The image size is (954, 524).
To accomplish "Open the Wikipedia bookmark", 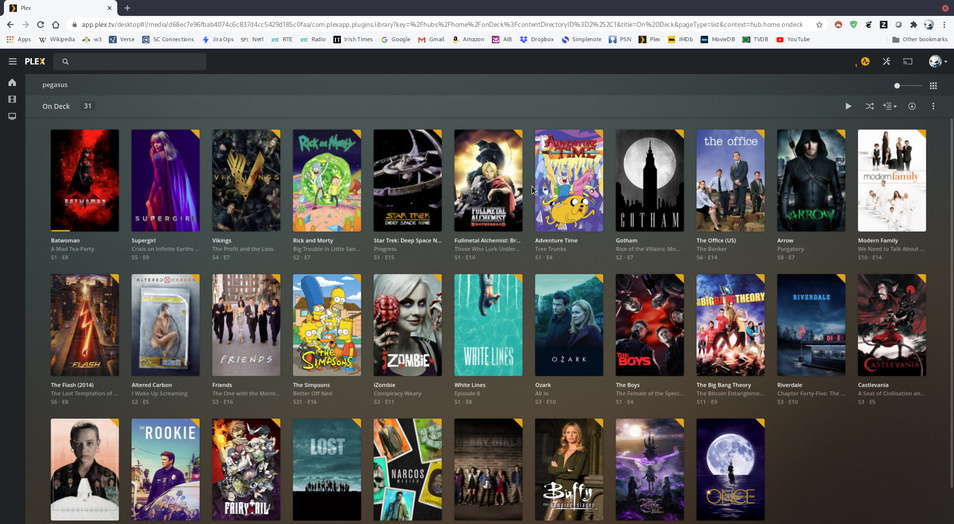I will pyautogui.click(x=57, y=39).
